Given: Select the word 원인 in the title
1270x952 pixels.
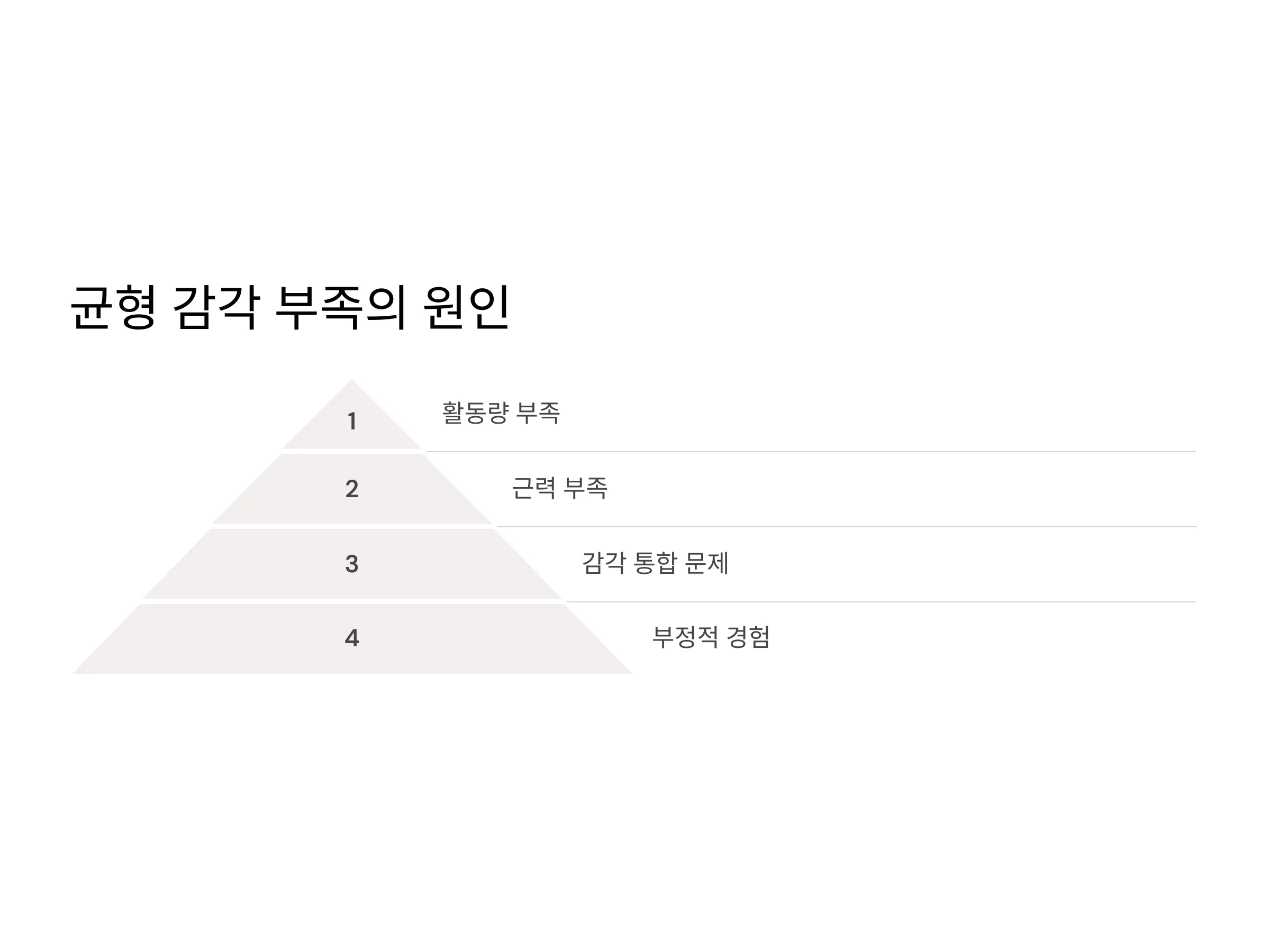Looking at the screenshot, I should tap(466, 308).
